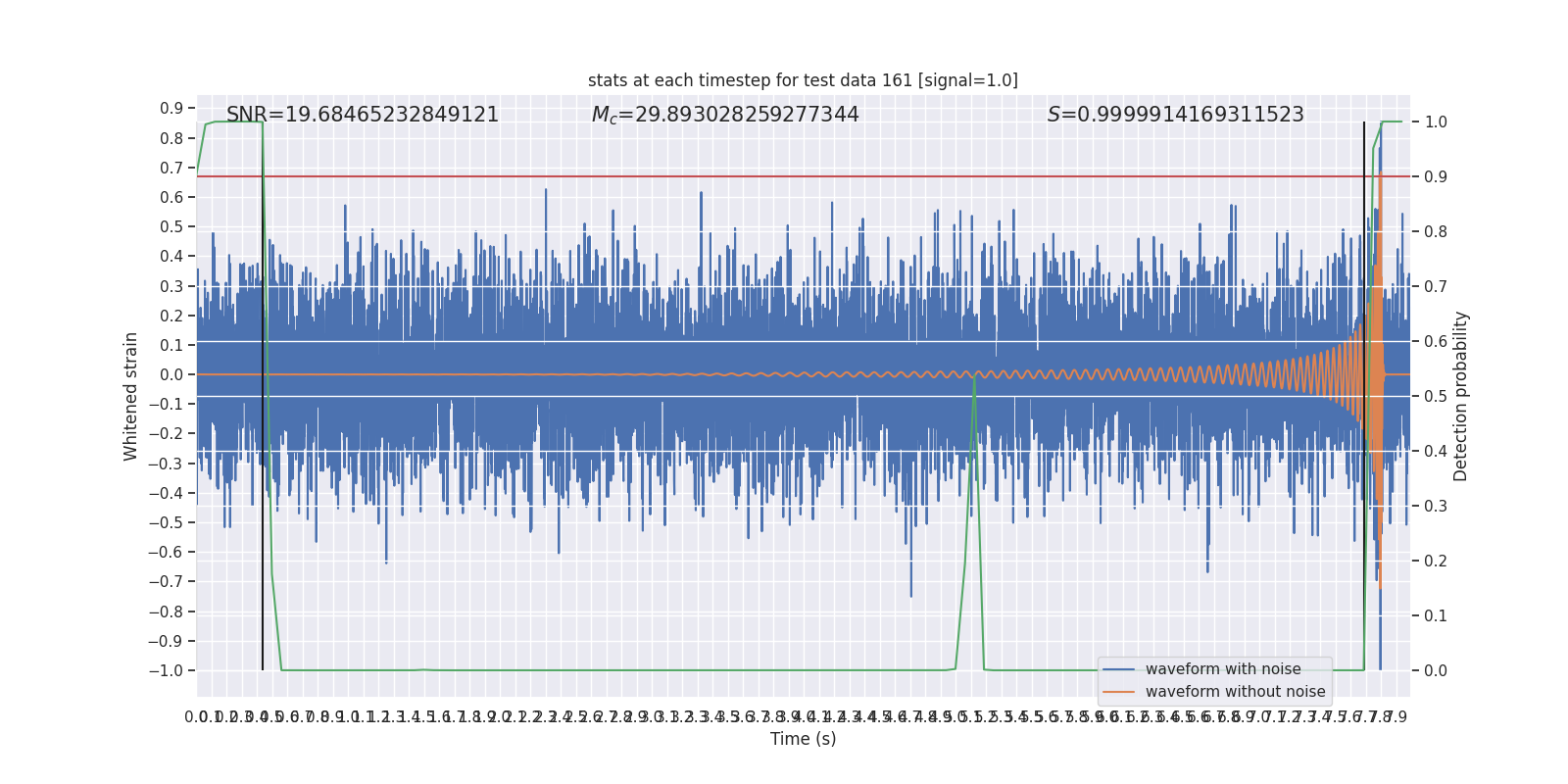Viewport: 1568px width, 784px height.
Task: Select 'waveform with noise' legend text
Action: (x=1223, y=669)
